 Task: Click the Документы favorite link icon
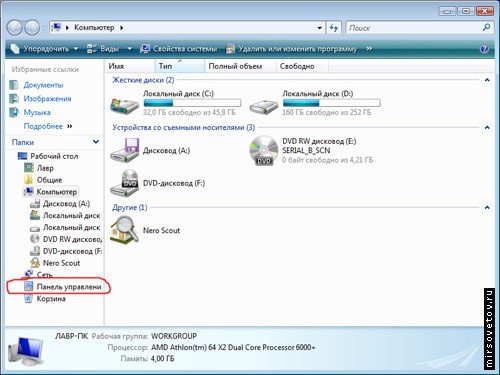pyautogui.click(x=14, y=85)
